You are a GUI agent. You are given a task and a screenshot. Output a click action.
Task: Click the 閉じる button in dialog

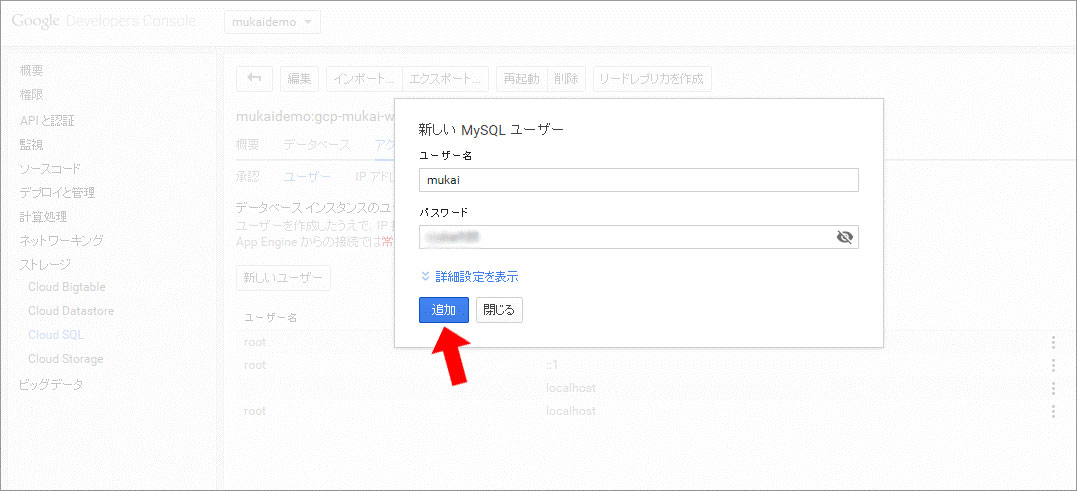[499, 310]
